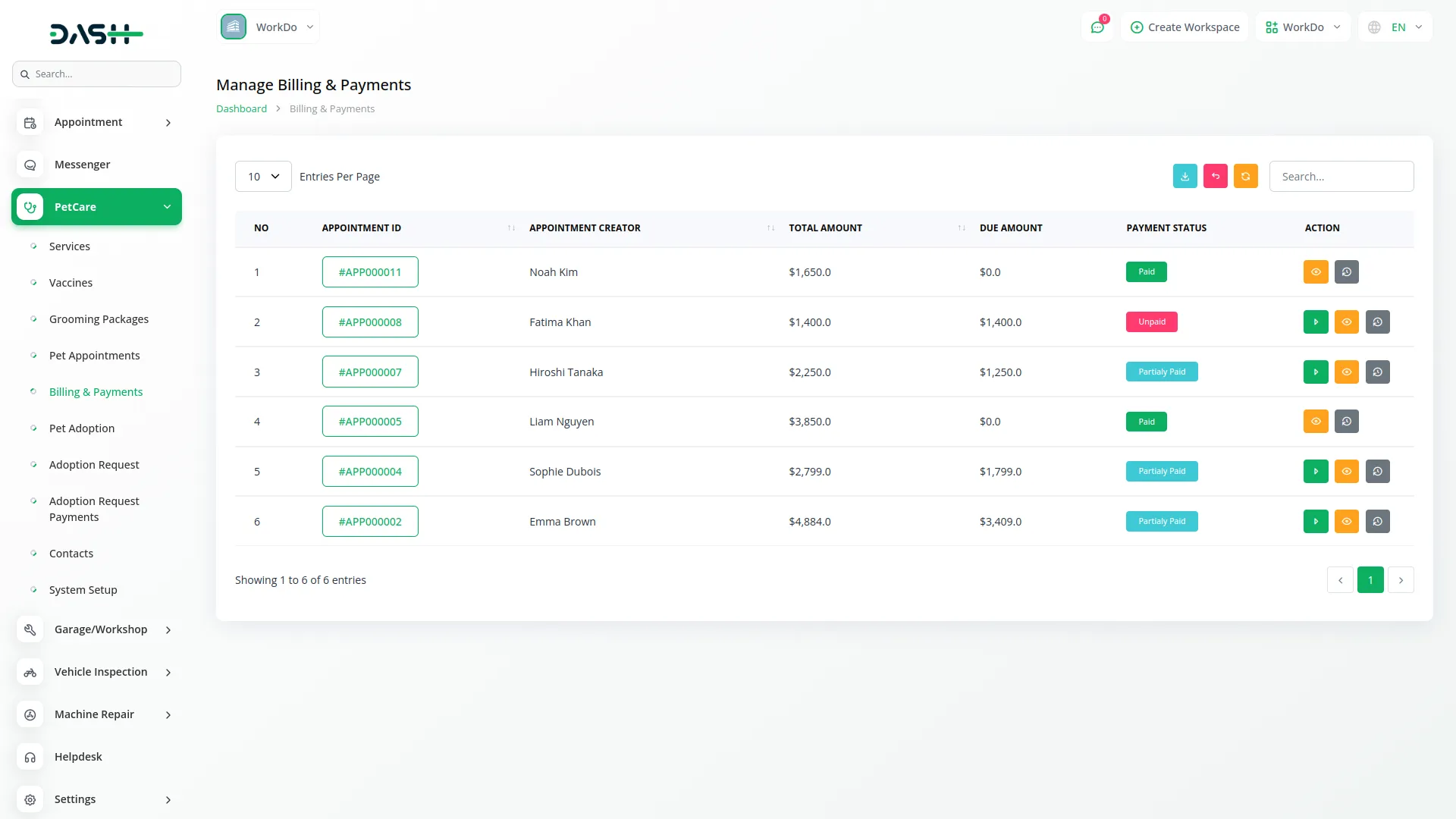
Task: Sort by Appointment ID column arrows
Action: point(511,228)
